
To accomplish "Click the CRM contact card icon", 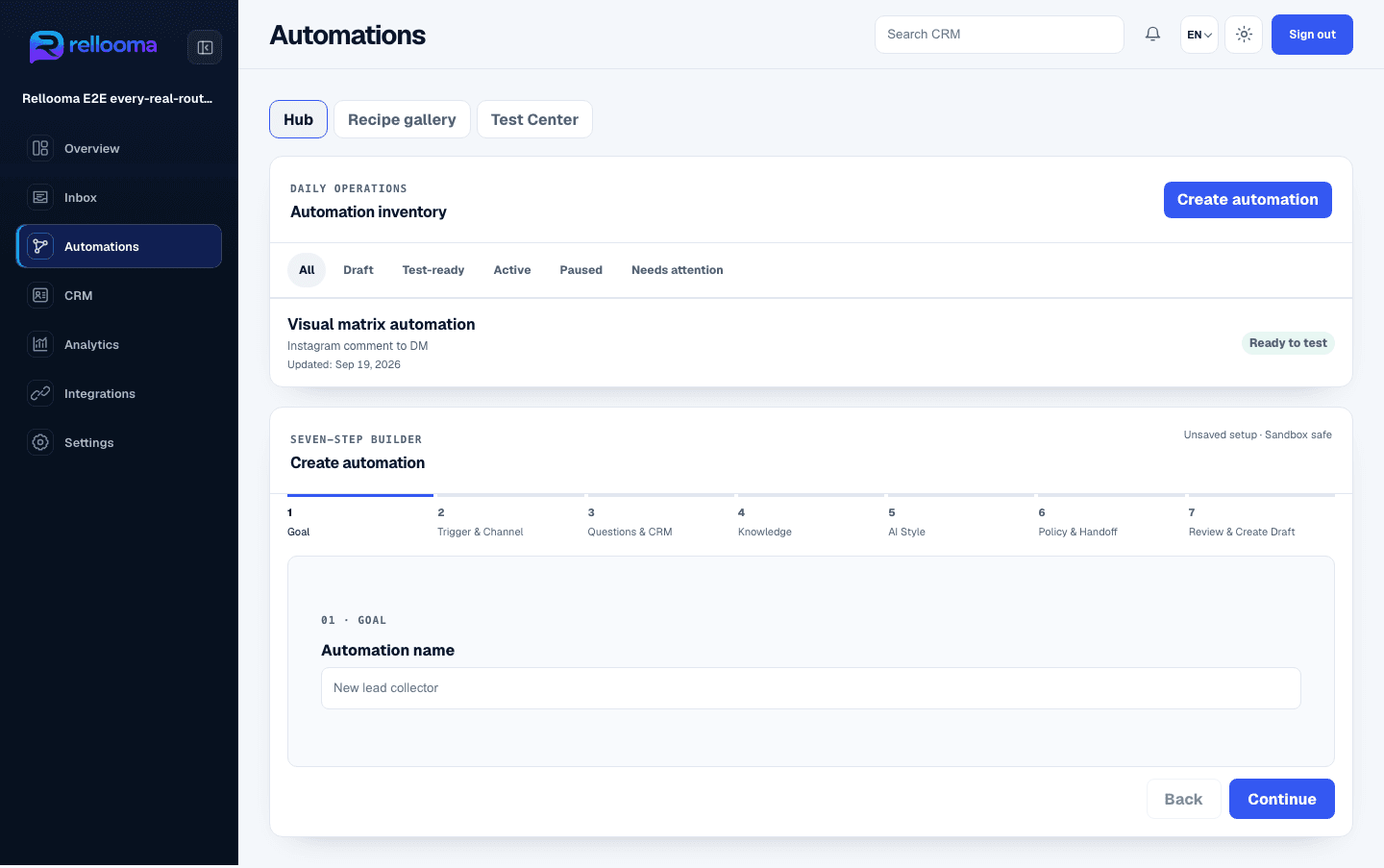I will pyautogui.click(x=40, y=295).
